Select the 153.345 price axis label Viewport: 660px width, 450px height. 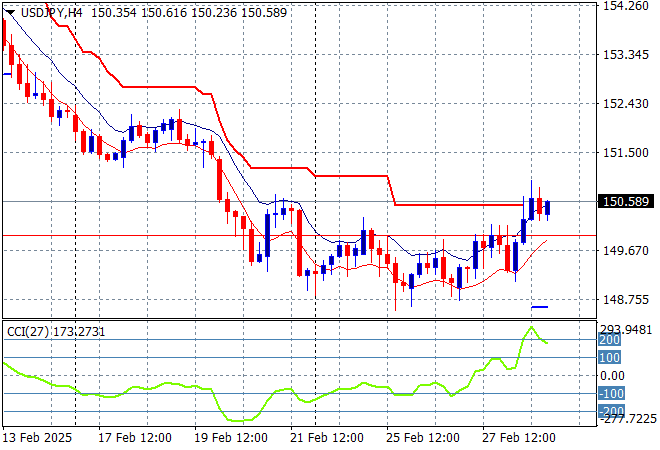[624, 54]
